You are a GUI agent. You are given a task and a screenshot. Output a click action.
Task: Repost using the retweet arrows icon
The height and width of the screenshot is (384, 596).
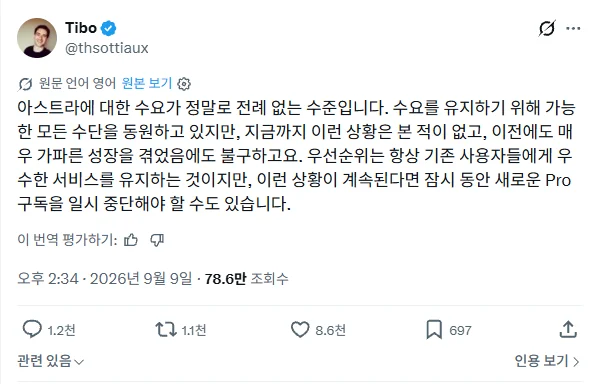click(166, 330)
